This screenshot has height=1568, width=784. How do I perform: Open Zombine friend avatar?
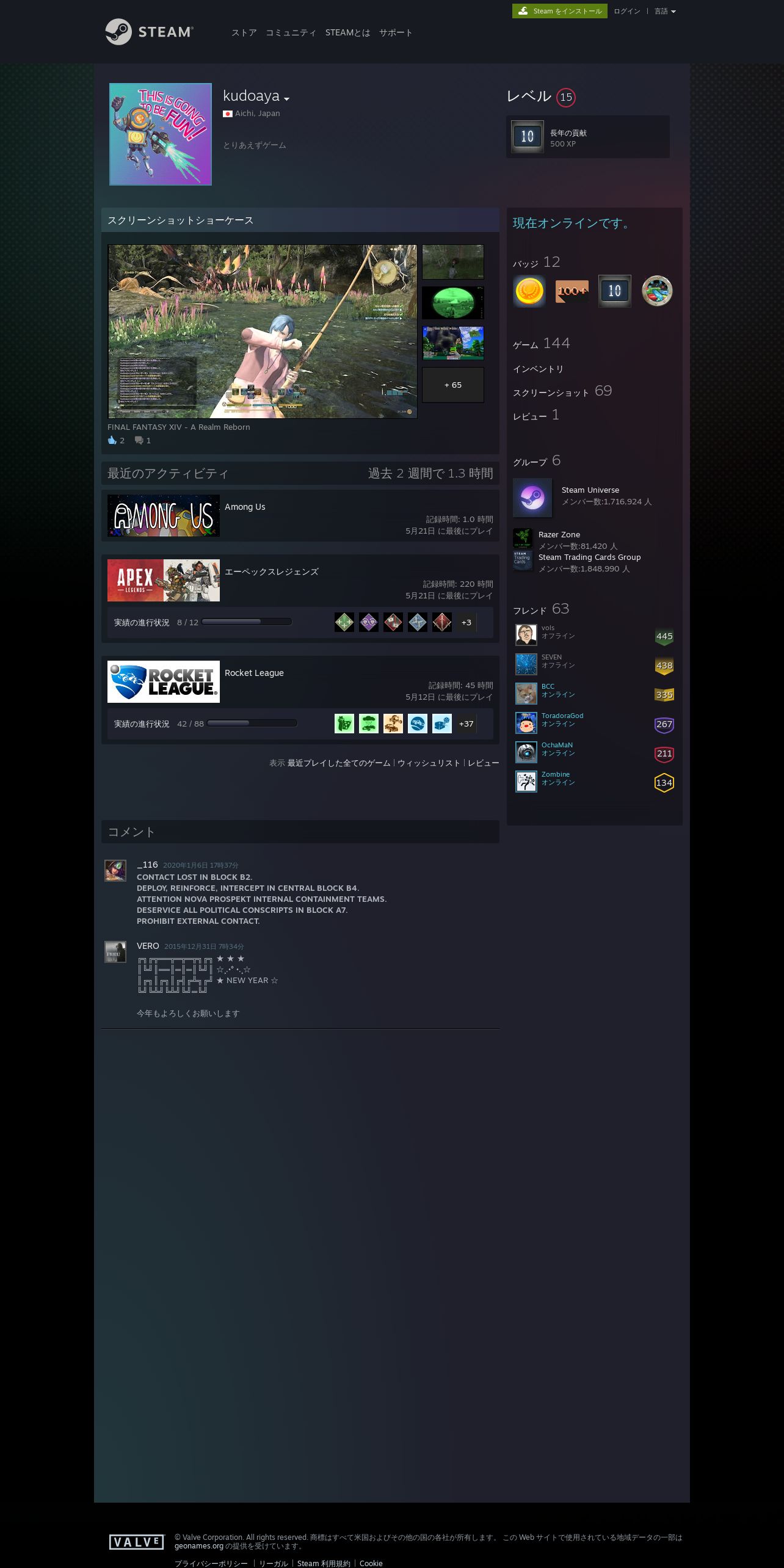[x=526, y=781]
